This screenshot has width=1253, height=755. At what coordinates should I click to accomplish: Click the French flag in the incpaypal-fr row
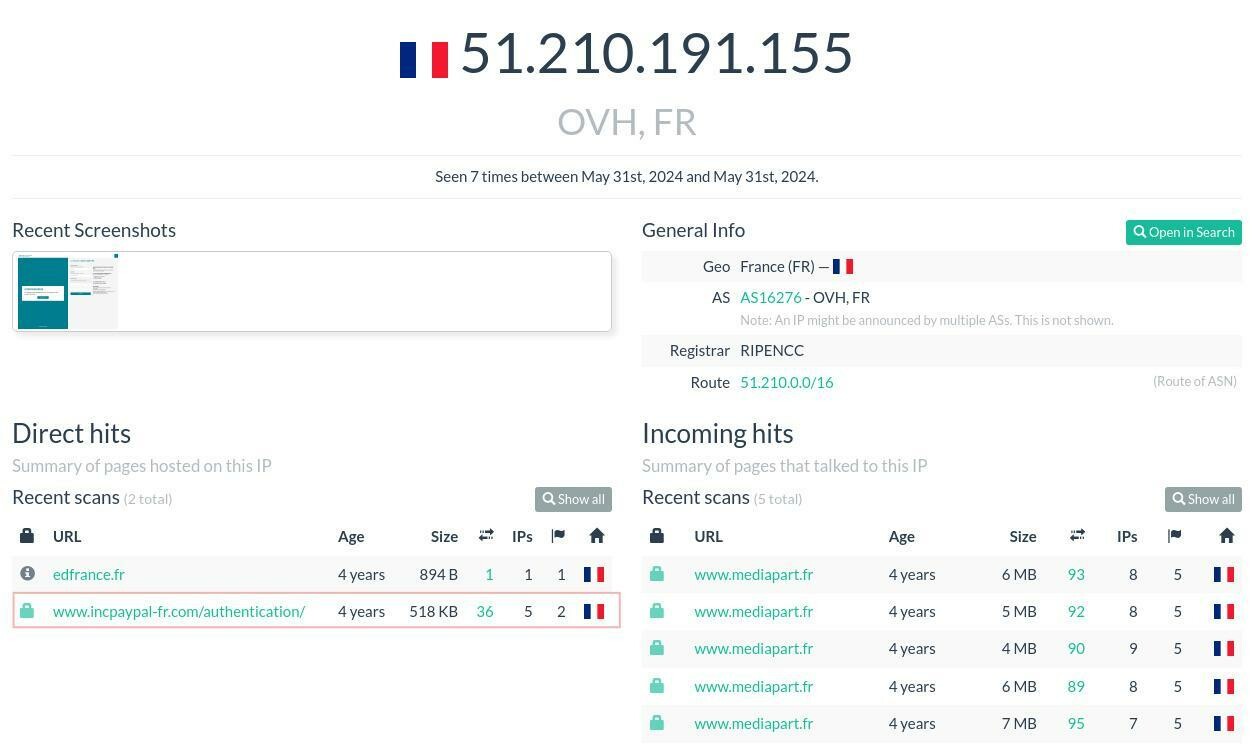click(x=594, y=612)
